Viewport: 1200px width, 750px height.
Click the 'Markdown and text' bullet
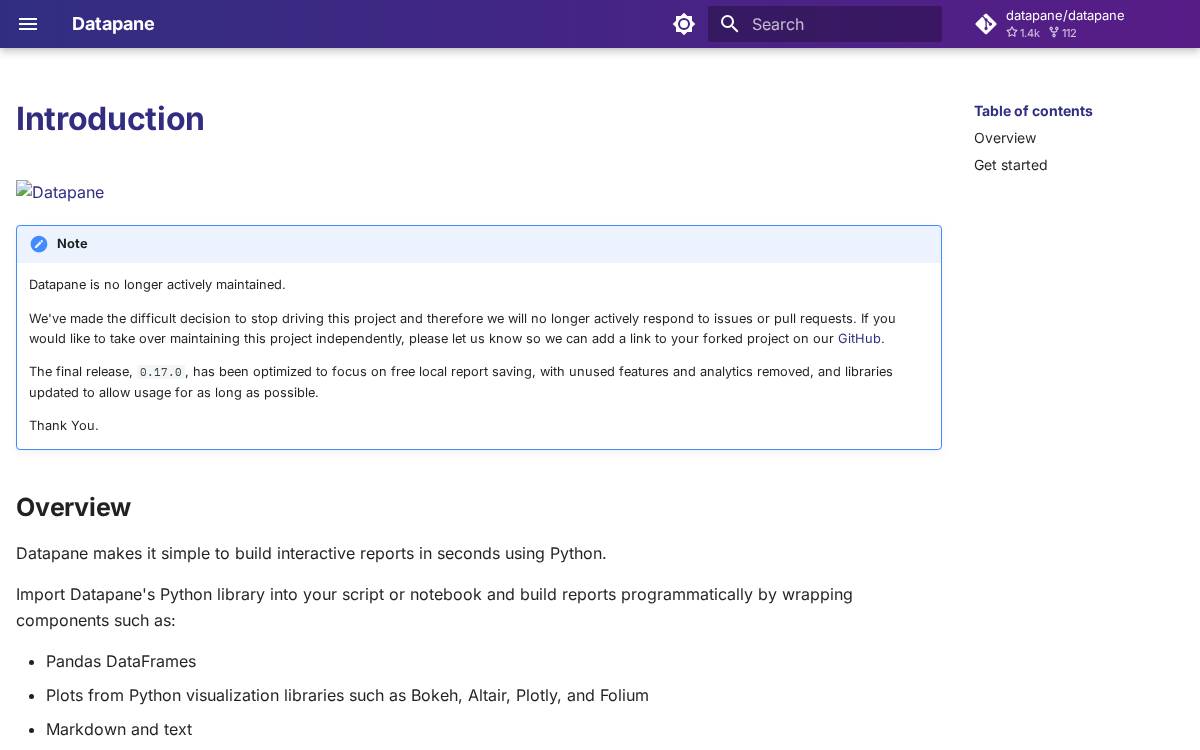tap(119, 729)
